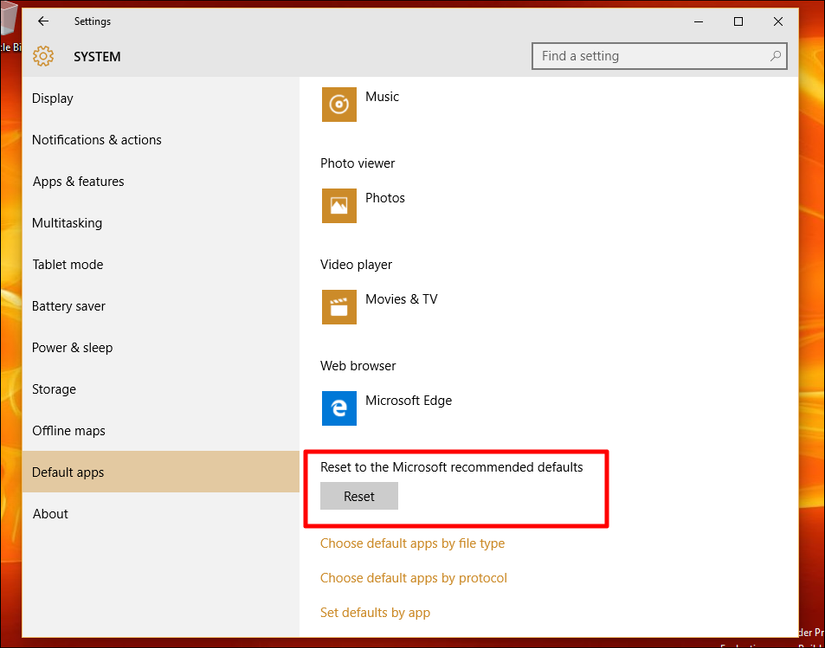
Task: Navigate to Power & sleep
Action: [72, 348]
